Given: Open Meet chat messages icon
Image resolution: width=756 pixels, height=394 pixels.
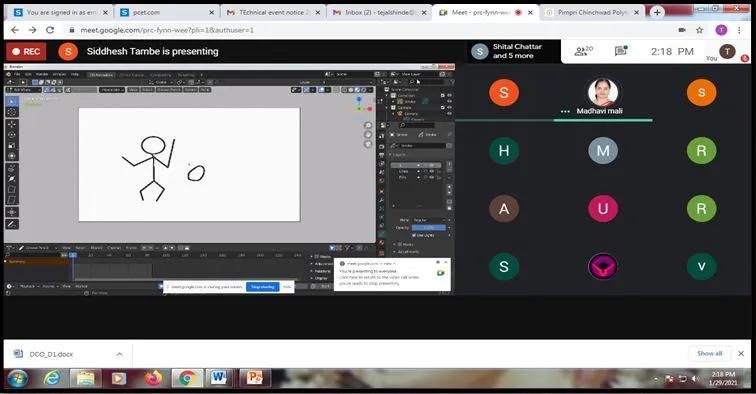Looking at the screenshot, I should [x=621, y=51].
